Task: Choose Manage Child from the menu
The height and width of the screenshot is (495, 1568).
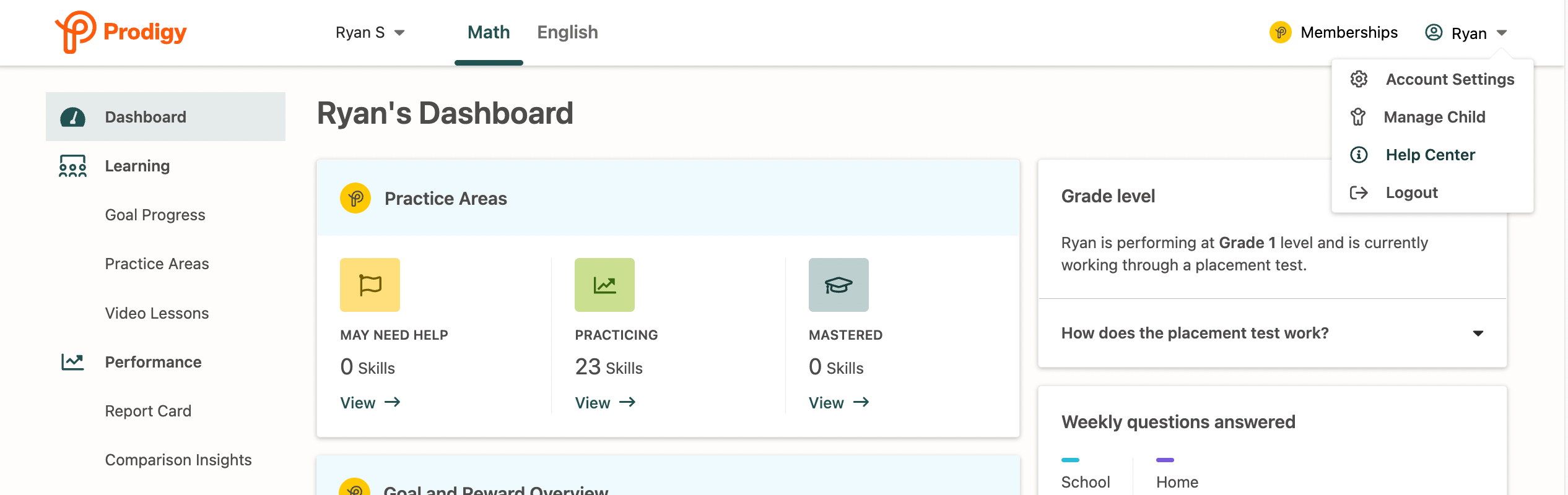Action: click(1434, 117)
